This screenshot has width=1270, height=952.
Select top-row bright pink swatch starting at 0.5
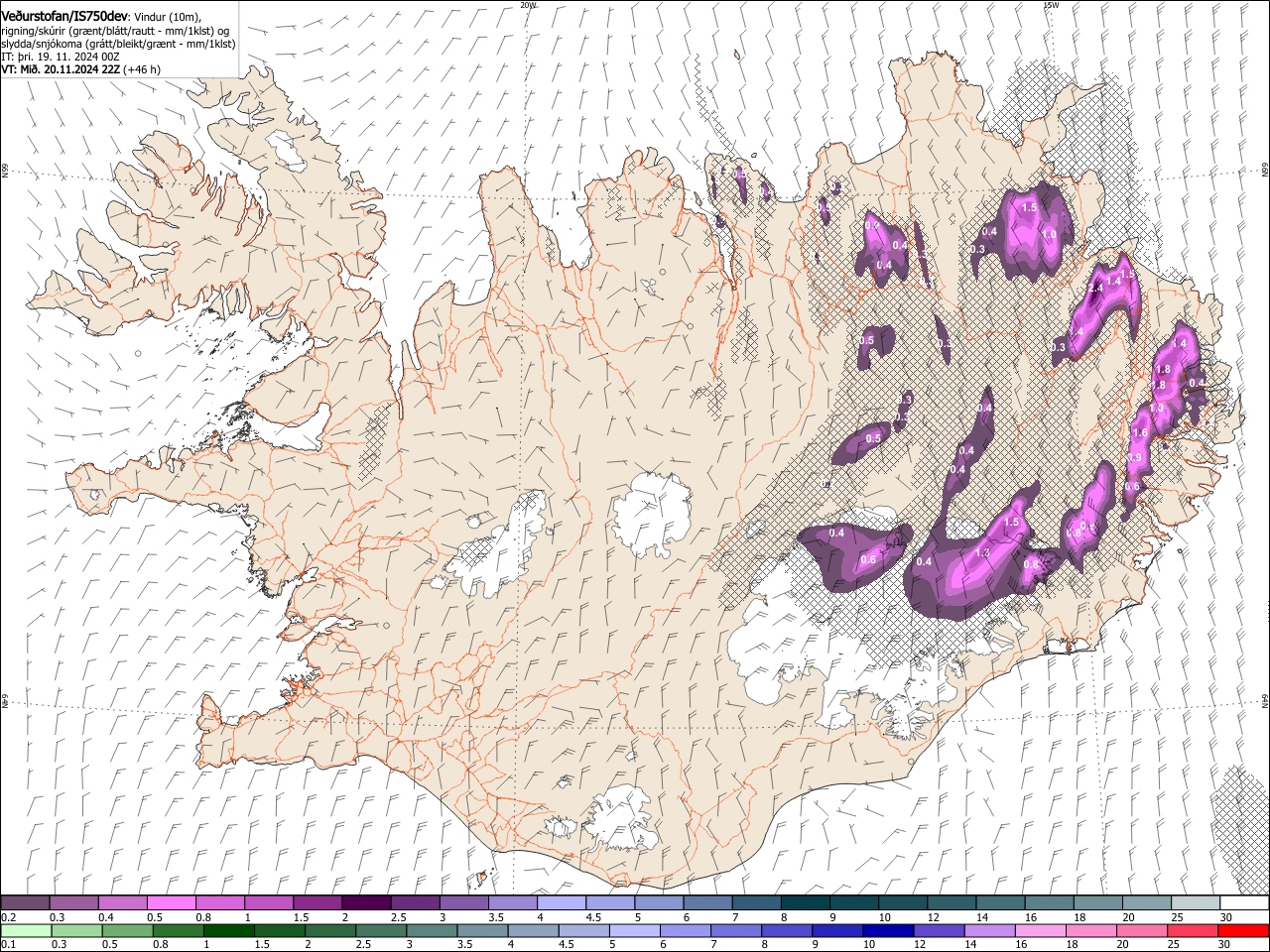pos(172,902)
